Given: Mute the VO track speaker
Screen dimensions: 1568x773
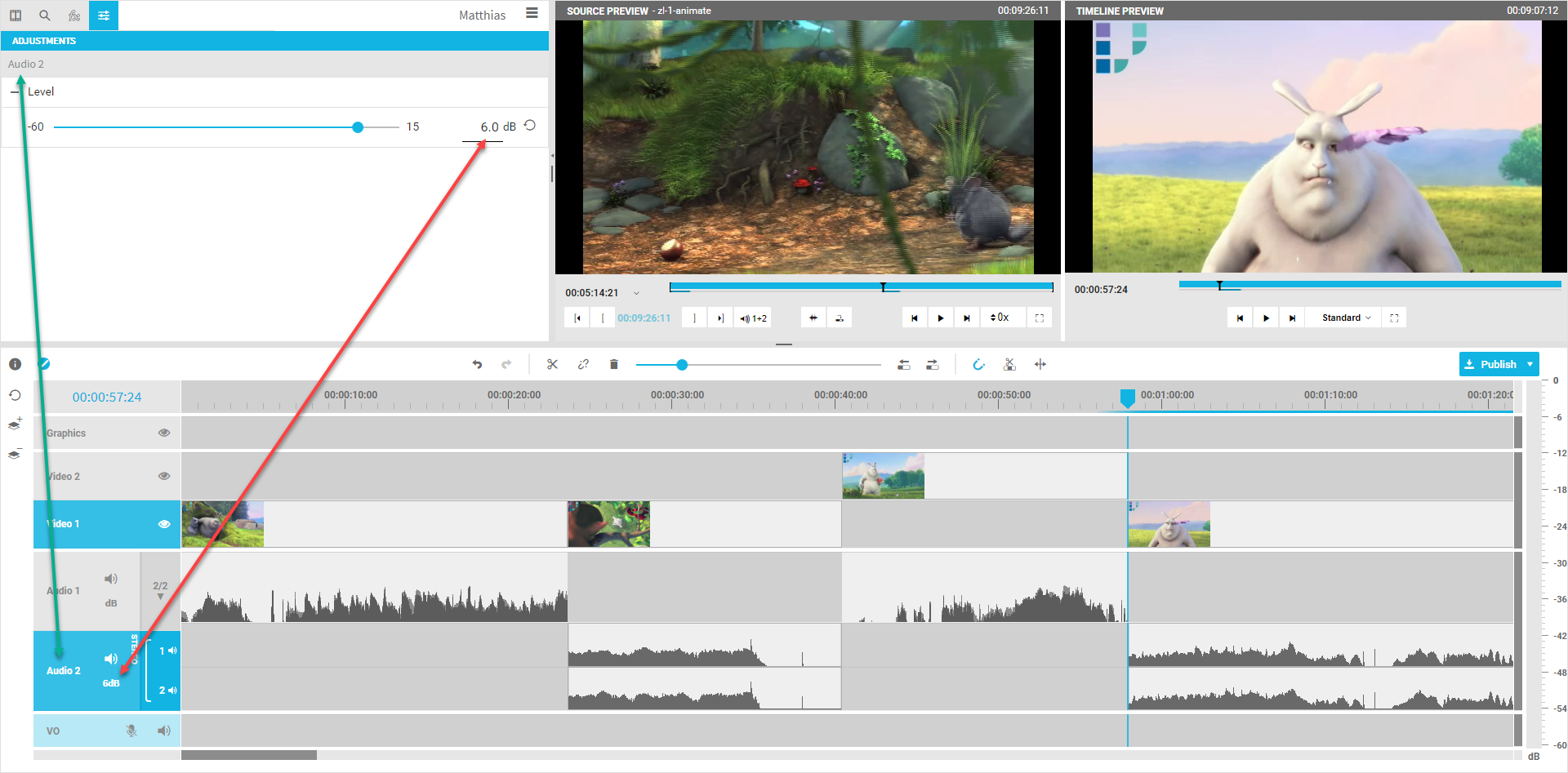Looking at the screenshot, I should (x=164, y=731).
